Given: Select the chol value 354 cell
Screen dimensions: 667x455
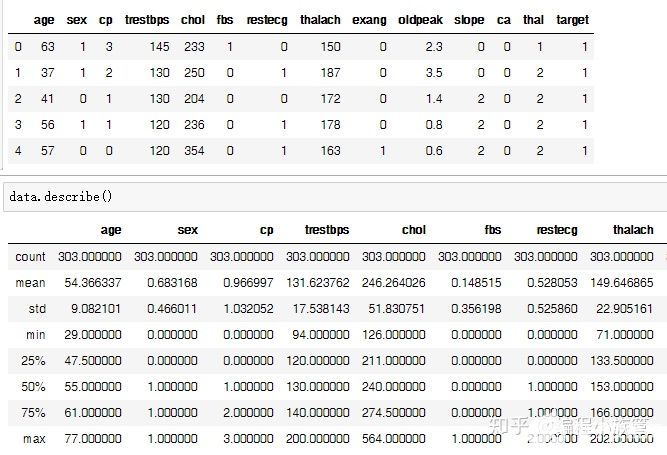Looking at the screenshot, I should (193, 150).
